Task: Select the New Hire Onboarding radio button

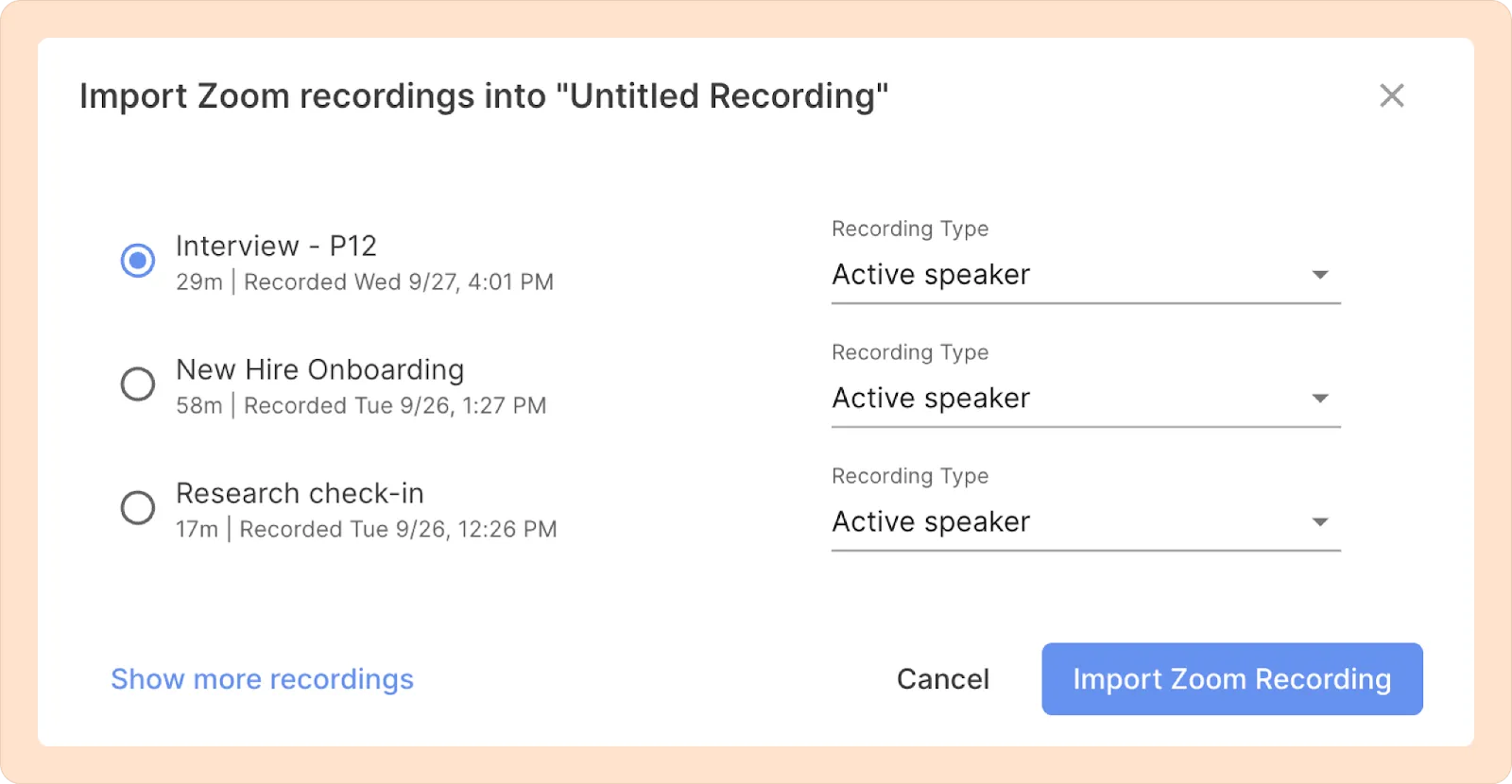Action: [x=138, y=383]
